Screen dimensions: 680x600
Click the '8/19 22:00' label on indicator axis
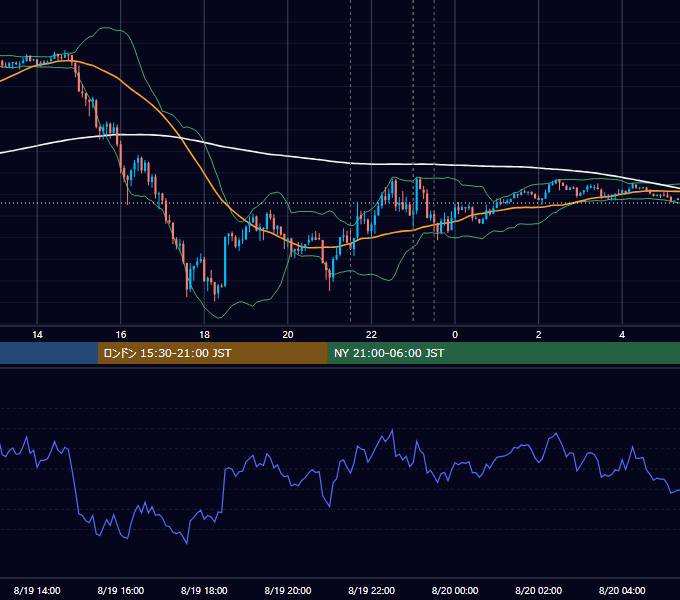point(372,590)
